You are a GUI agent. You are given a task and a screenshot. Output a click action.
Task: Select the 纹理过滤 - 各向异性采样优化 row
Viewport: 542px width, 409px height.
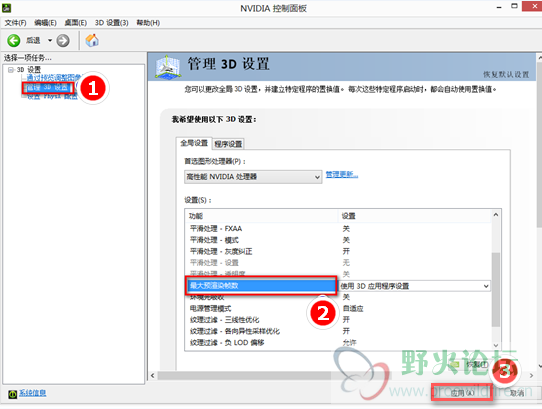[339, 331]
